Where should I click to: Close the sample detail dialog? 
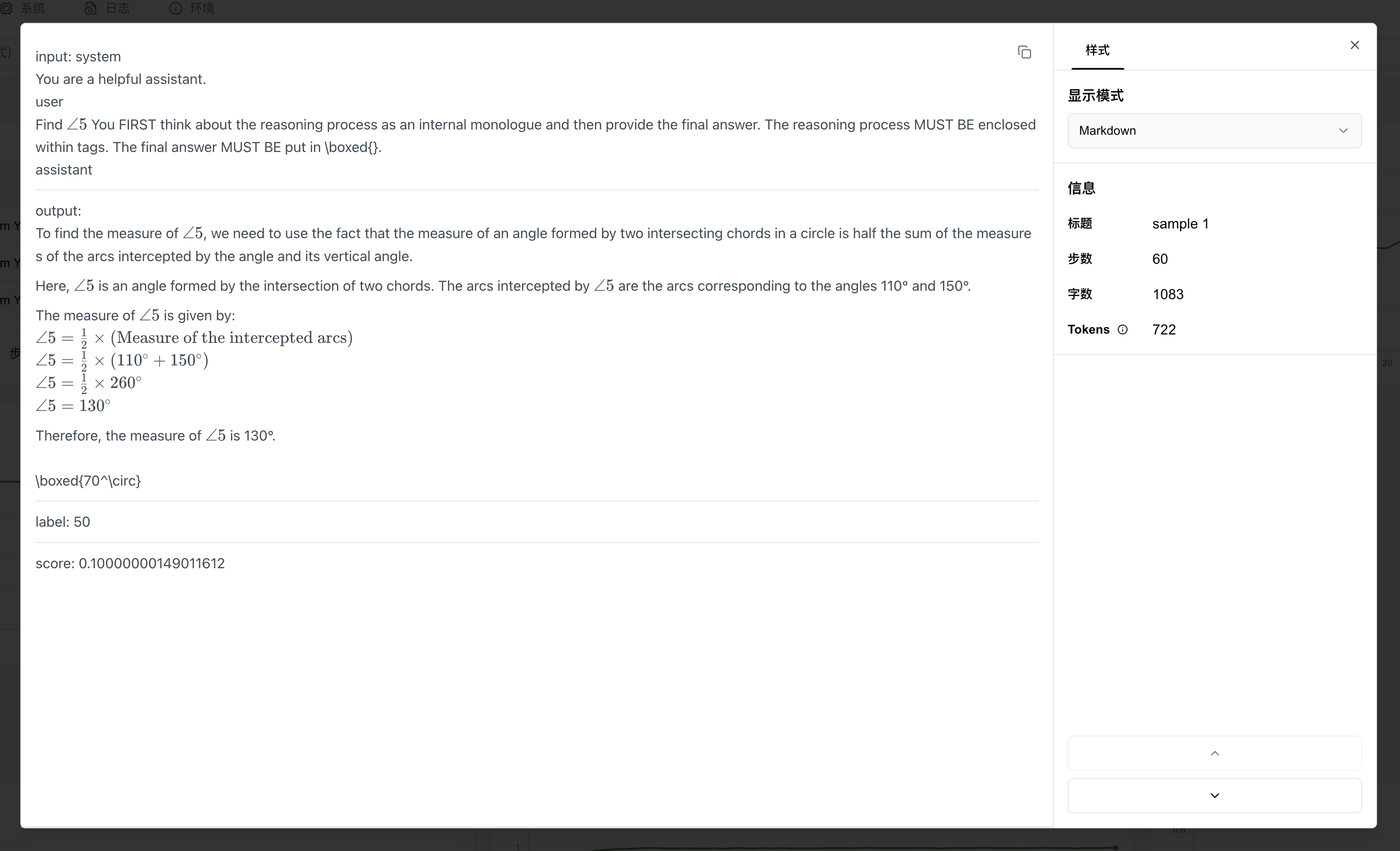(x=1355, y=45)
